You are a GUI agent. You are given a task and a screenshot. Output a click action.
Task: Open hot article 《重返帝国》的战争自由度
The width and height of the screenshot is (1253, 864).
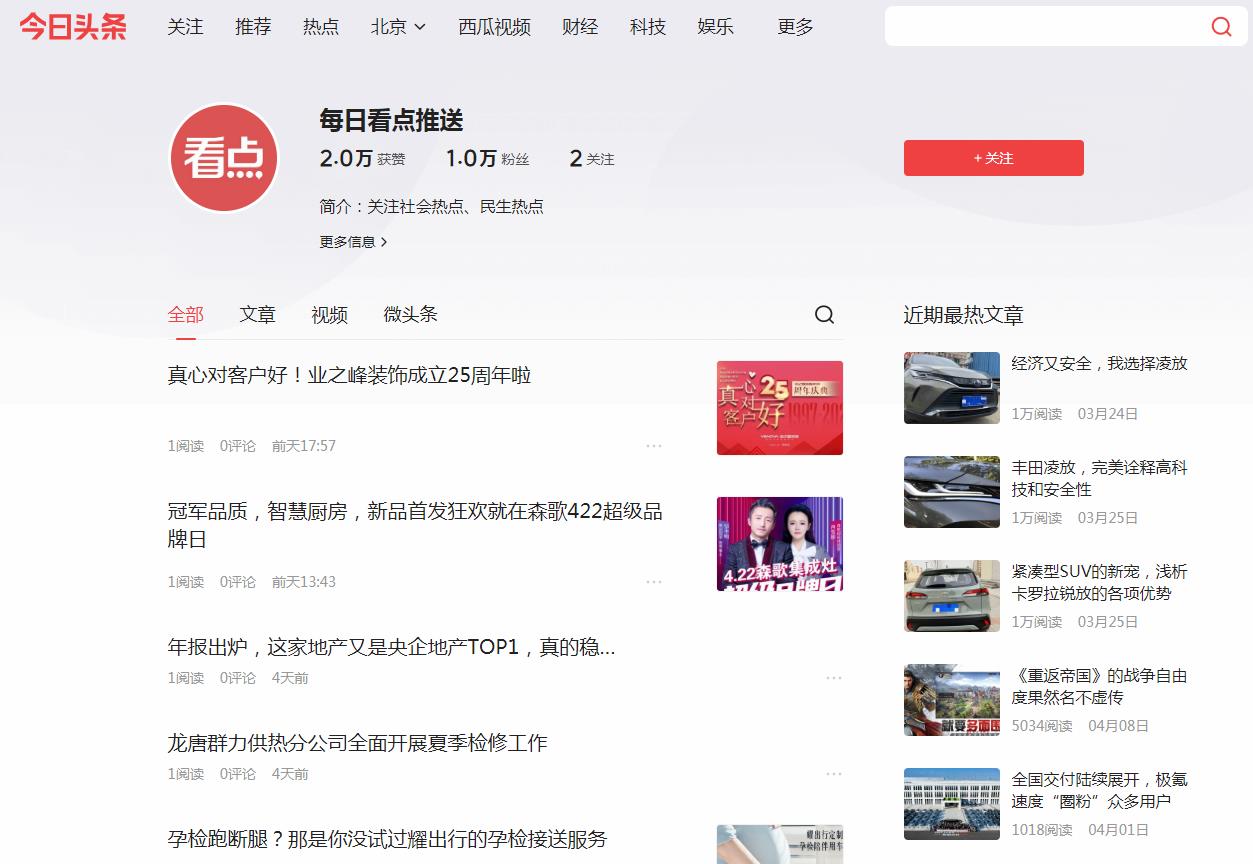click(x=1099, y=687)
